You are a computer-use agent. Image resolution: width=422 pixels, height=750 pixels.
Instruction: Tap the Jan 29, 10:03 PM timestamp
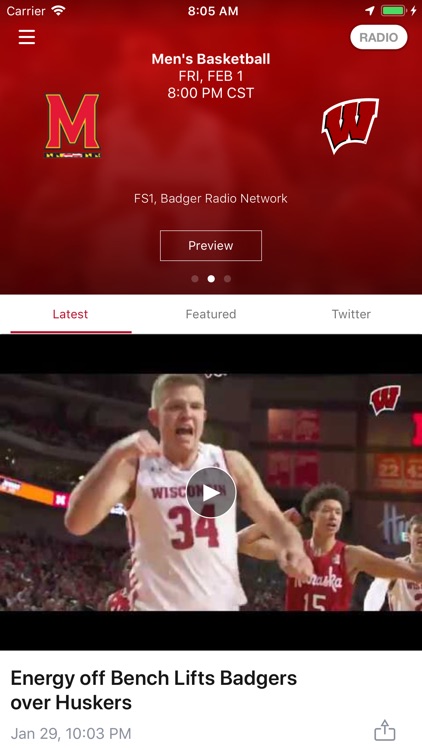click(x=71, y=733)
